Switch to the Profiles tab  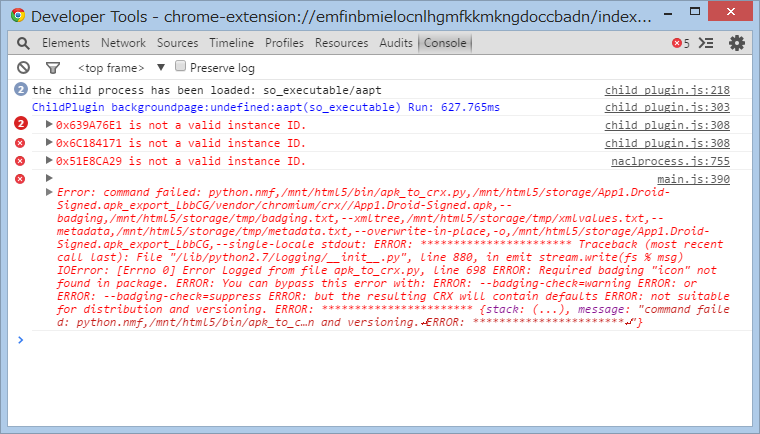284,43
